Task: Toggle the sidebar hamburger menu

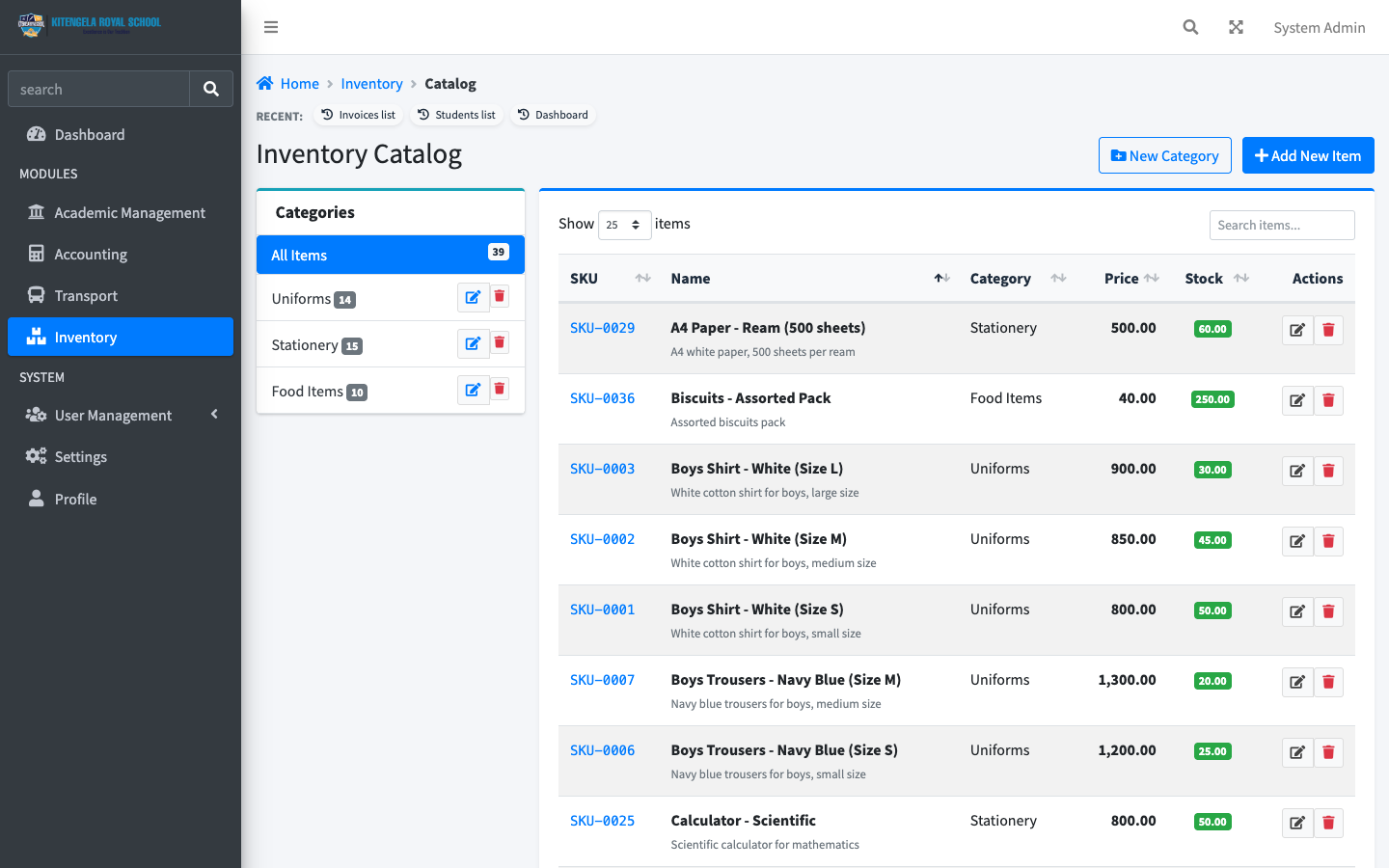Action: point(271,27)
